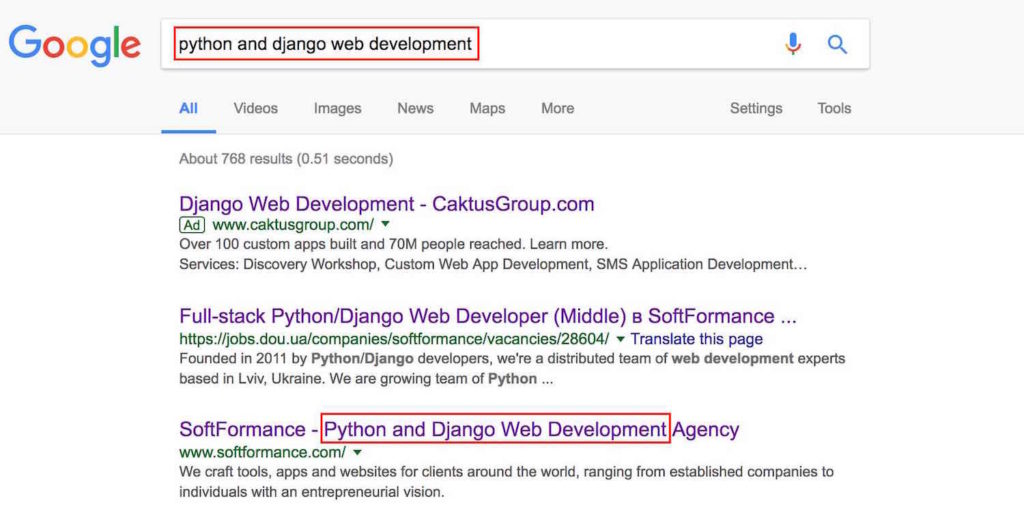Image resolution: width=1024 pixels, height=526 pixels.
Task: Click Translate this page link
Action: 696,339
